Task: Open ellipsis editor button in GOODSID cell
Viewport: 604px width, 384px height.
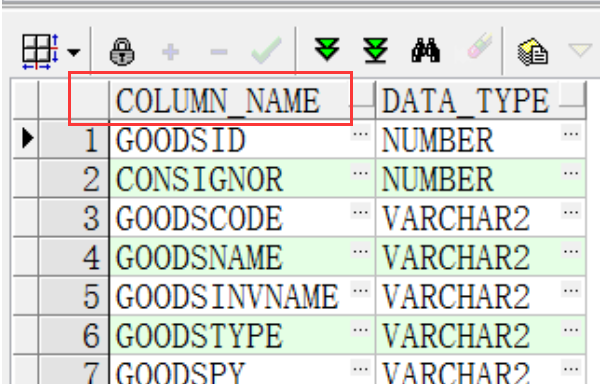Action: 361,134
